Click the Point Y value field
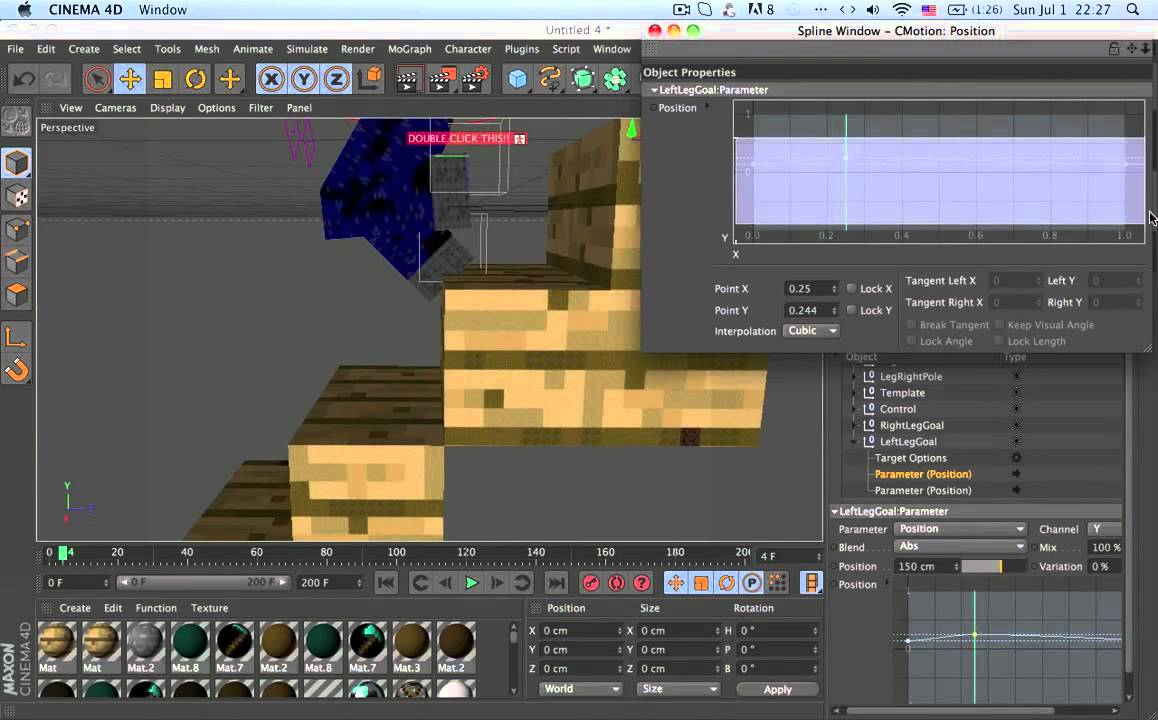Screen dimensions: 1158x720 point(810,310)
